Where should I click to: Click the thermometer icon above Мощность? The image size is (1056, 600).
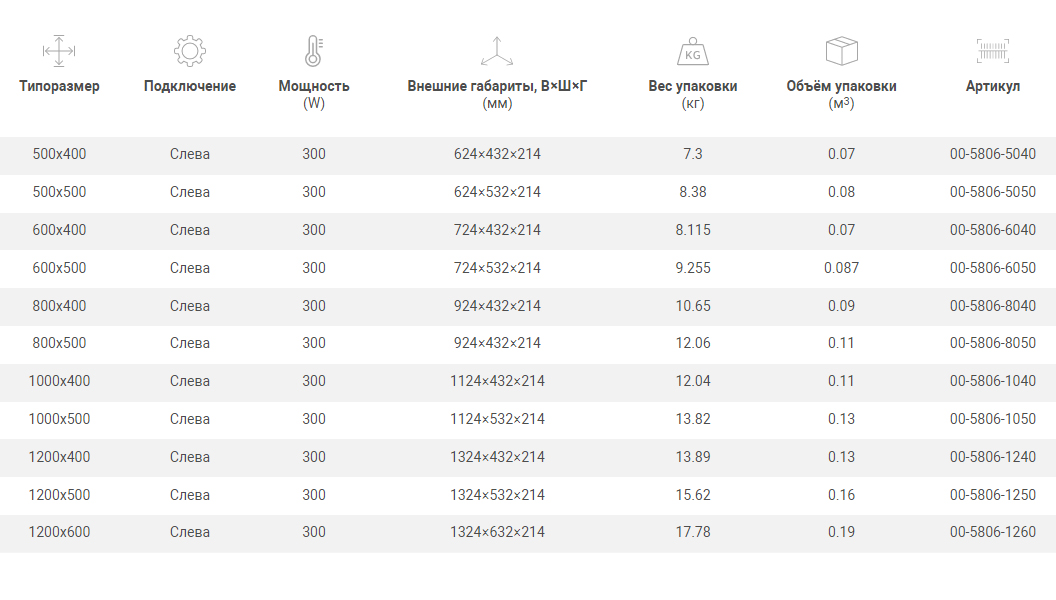(314, 50)
